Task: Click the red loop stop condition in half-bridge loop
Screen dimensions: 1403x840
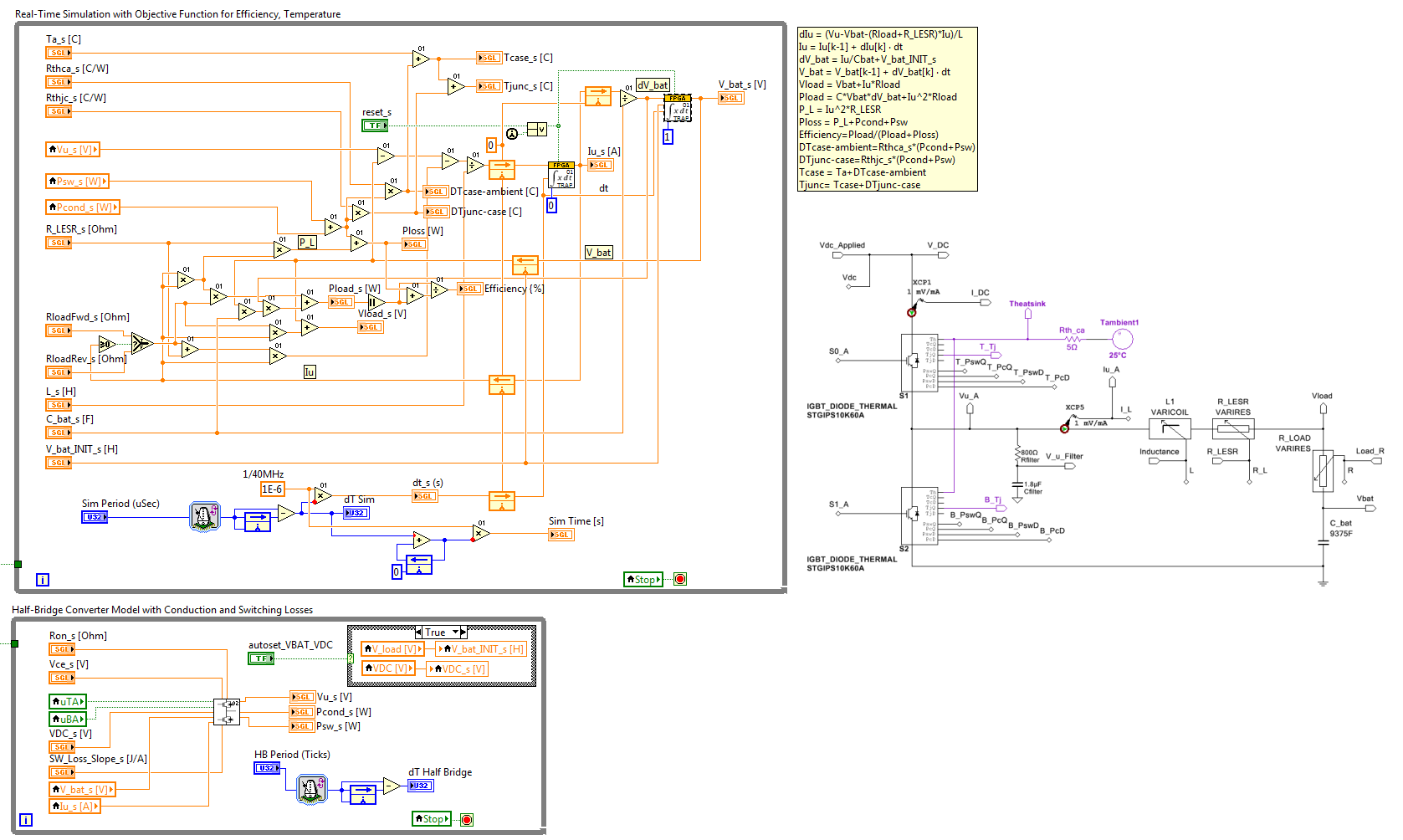Action: click(467, 819)
